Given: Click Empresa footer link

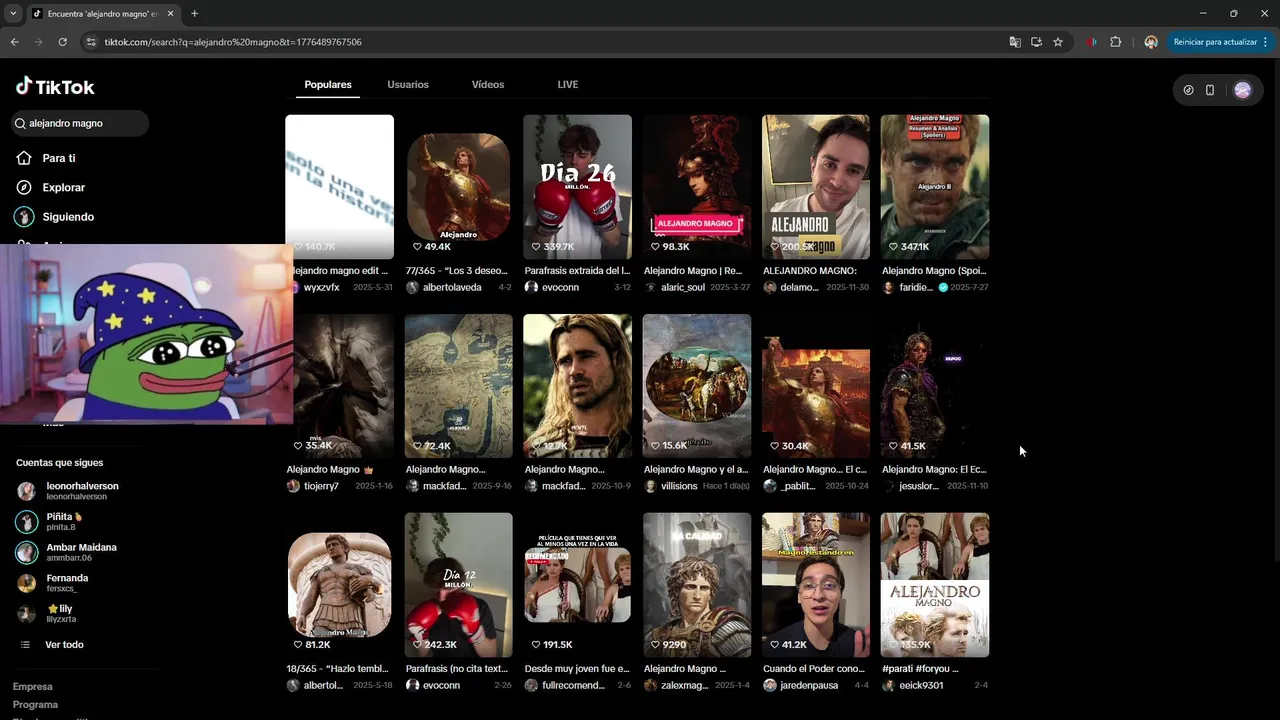Looking at the screenshot, I should click(33, 687).
